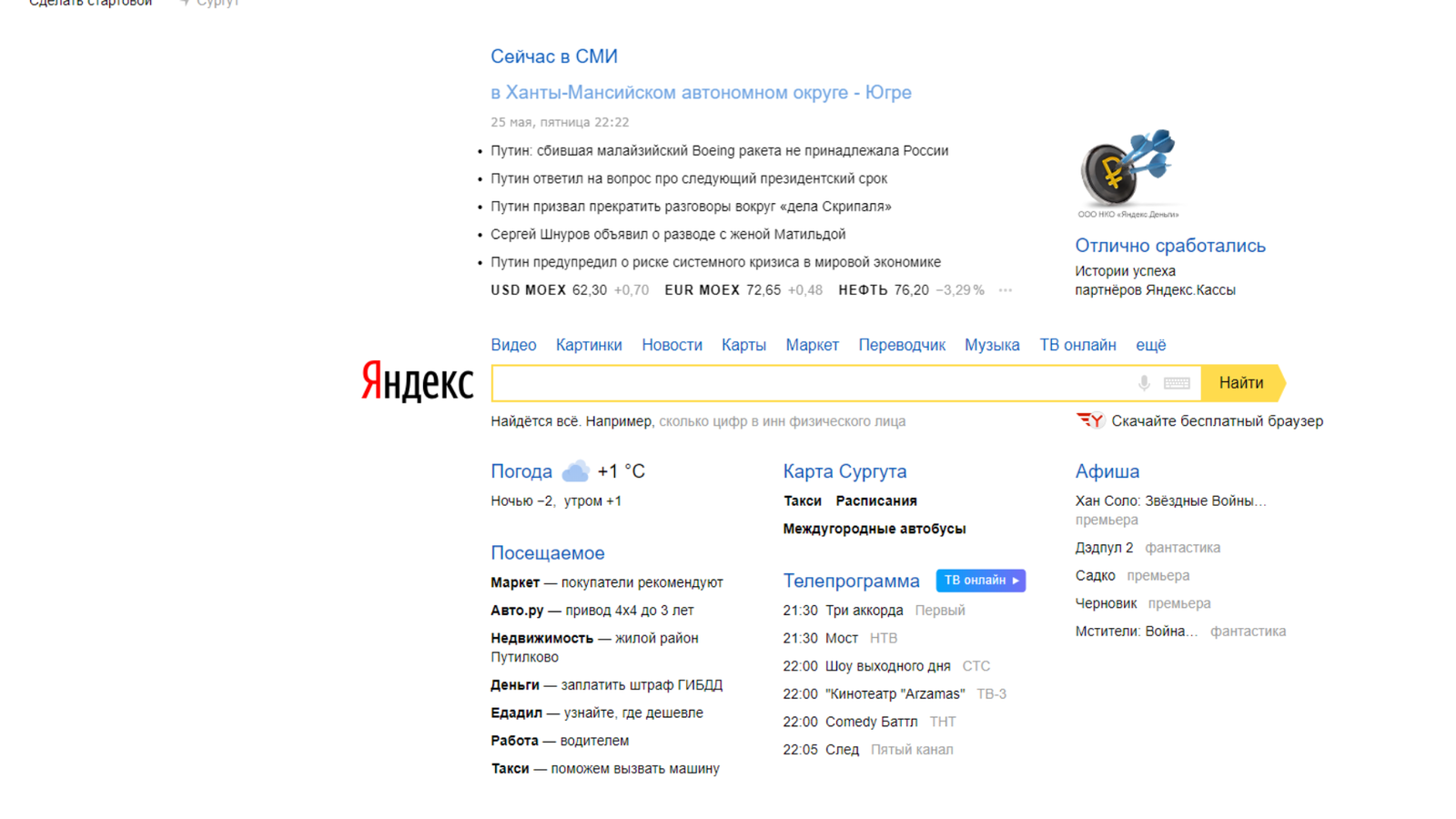The height and width of the screenshot is (819, 1456).
Task: Click the example query сколько цифр в инн
Action: 782,421
